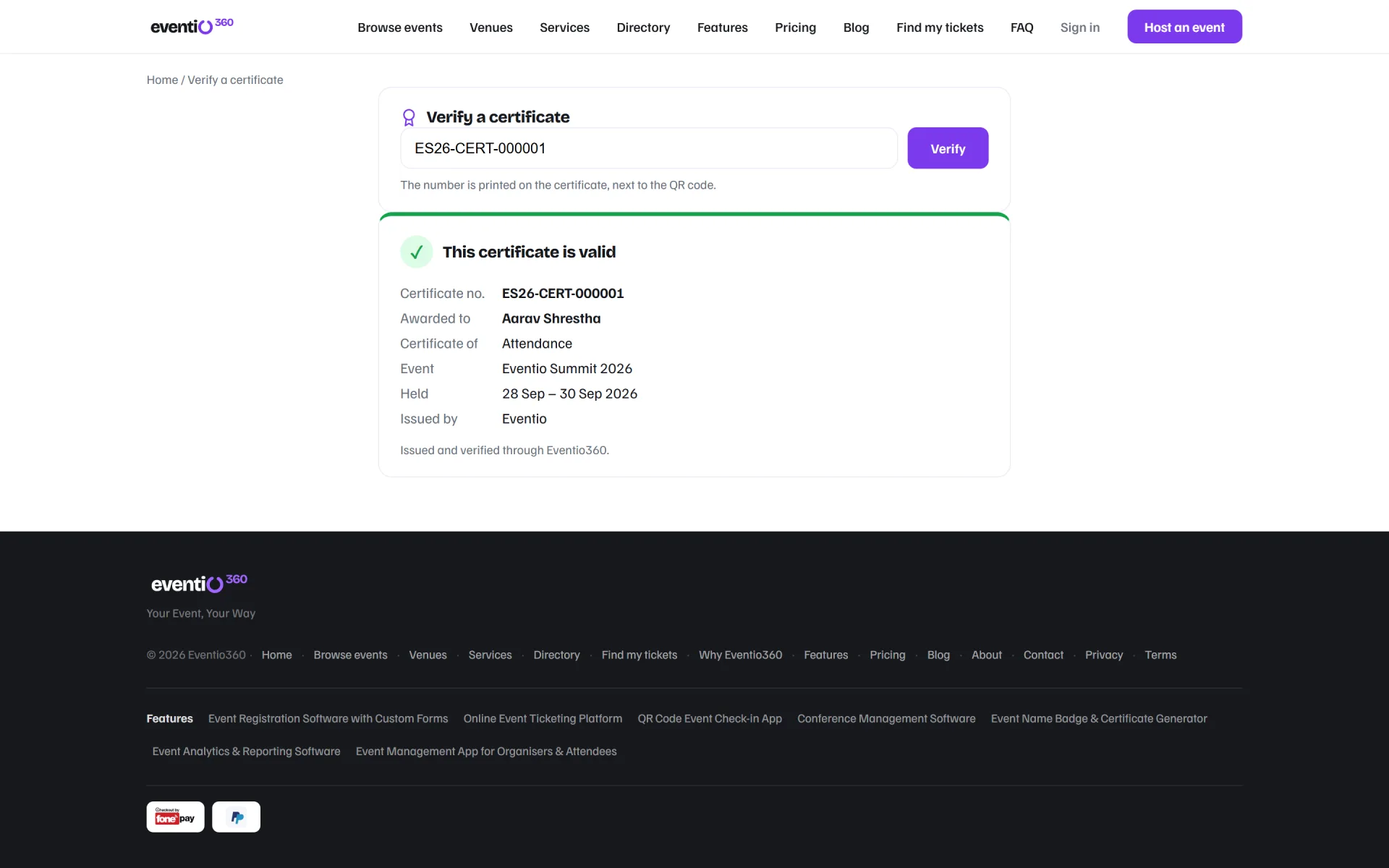This screenshot has width=1389, height=868.
Task: Click the Eventio360 logo in header
Action: click(x=192, y=26)
